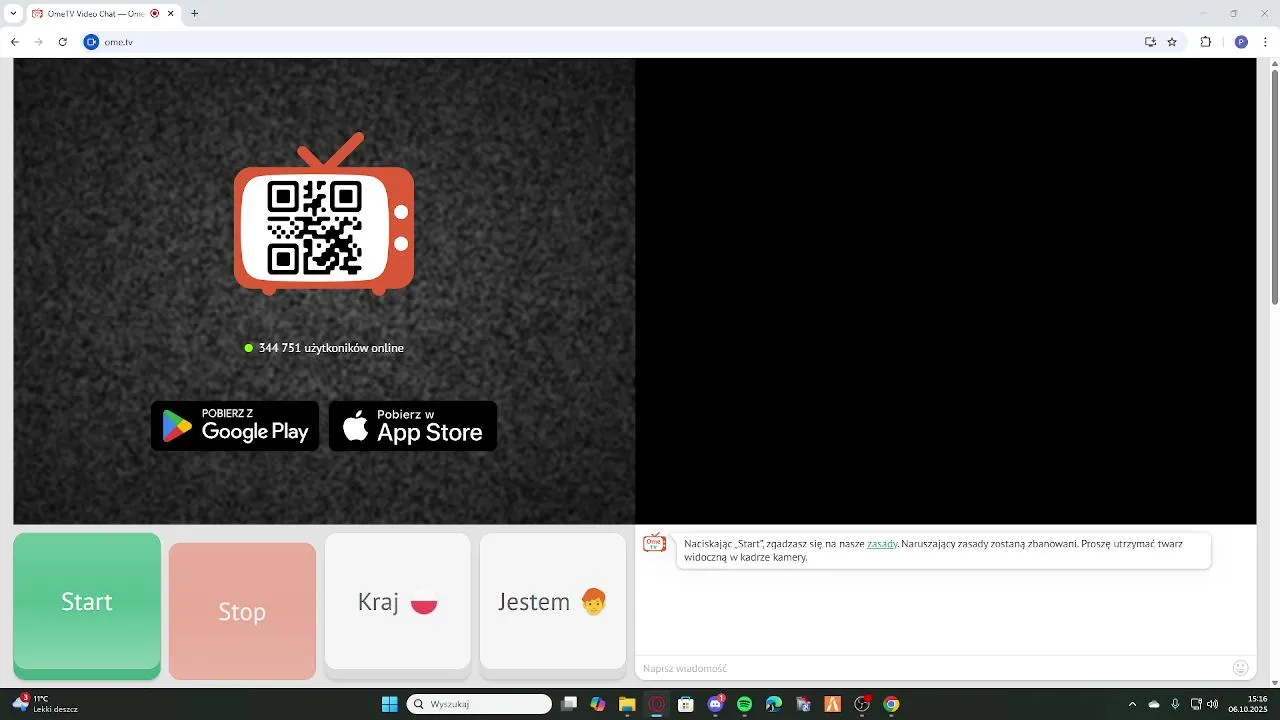Click the OmeTV avatar icon in chat
Viewport: 1280px width, 720px height.
(655, 543)
